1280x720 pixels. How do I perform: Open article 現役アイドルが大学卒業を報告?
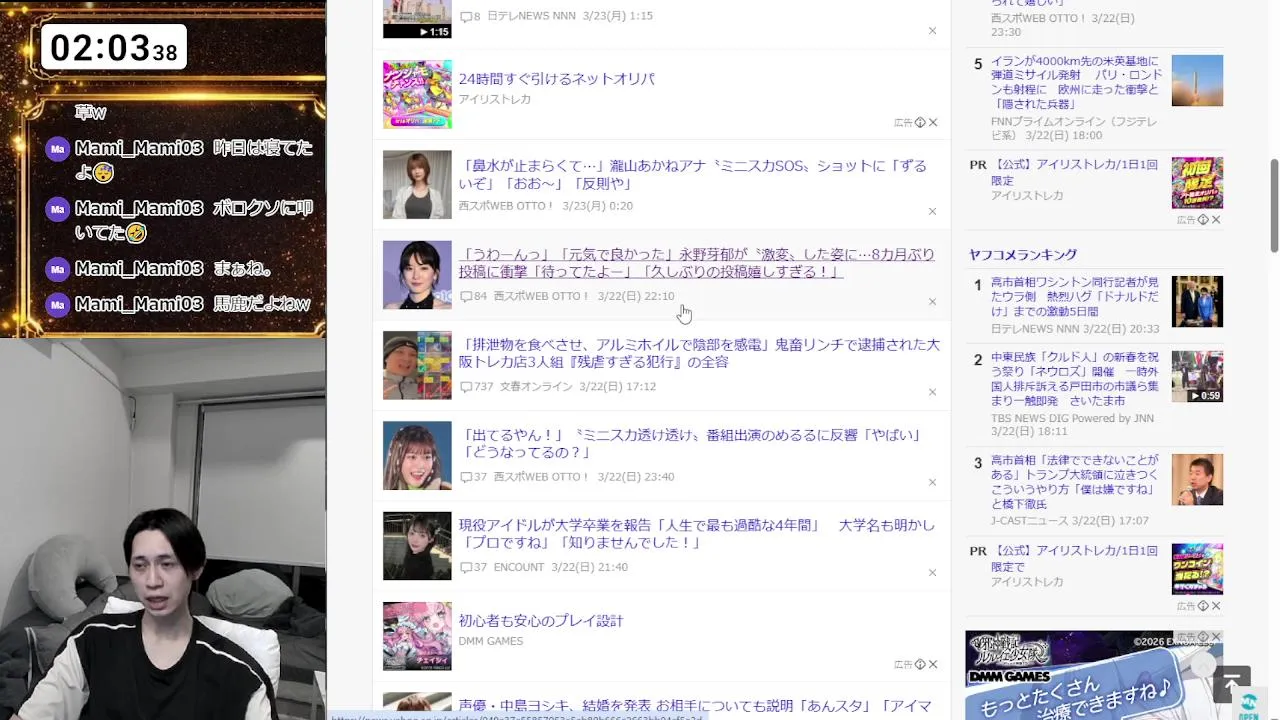pos(697,533)
